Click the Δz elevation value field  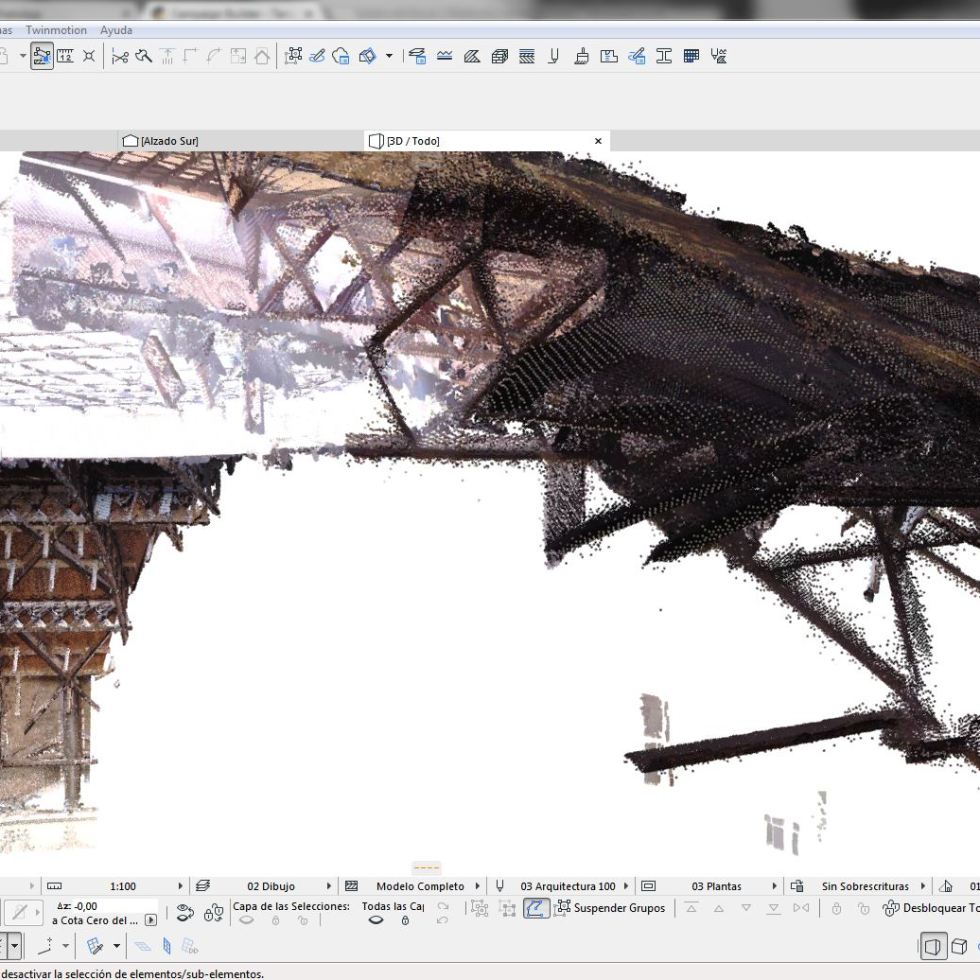pos(88,906)
